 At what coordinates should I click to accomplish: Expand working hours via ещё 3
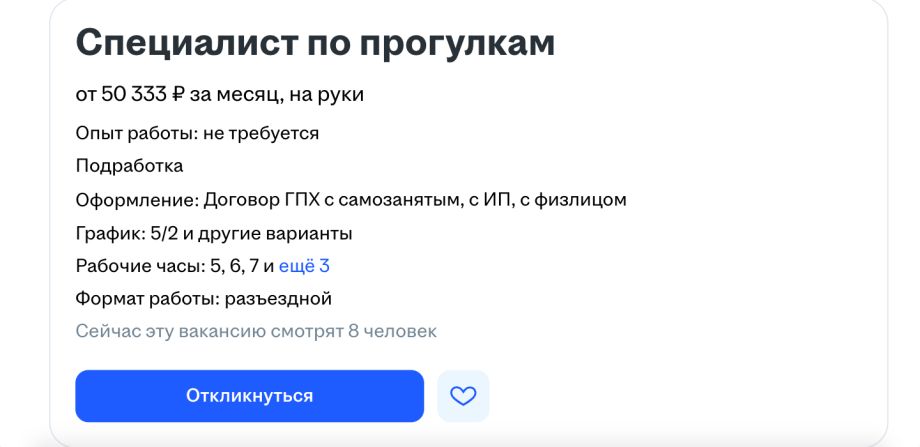click(x=304, y=266)
